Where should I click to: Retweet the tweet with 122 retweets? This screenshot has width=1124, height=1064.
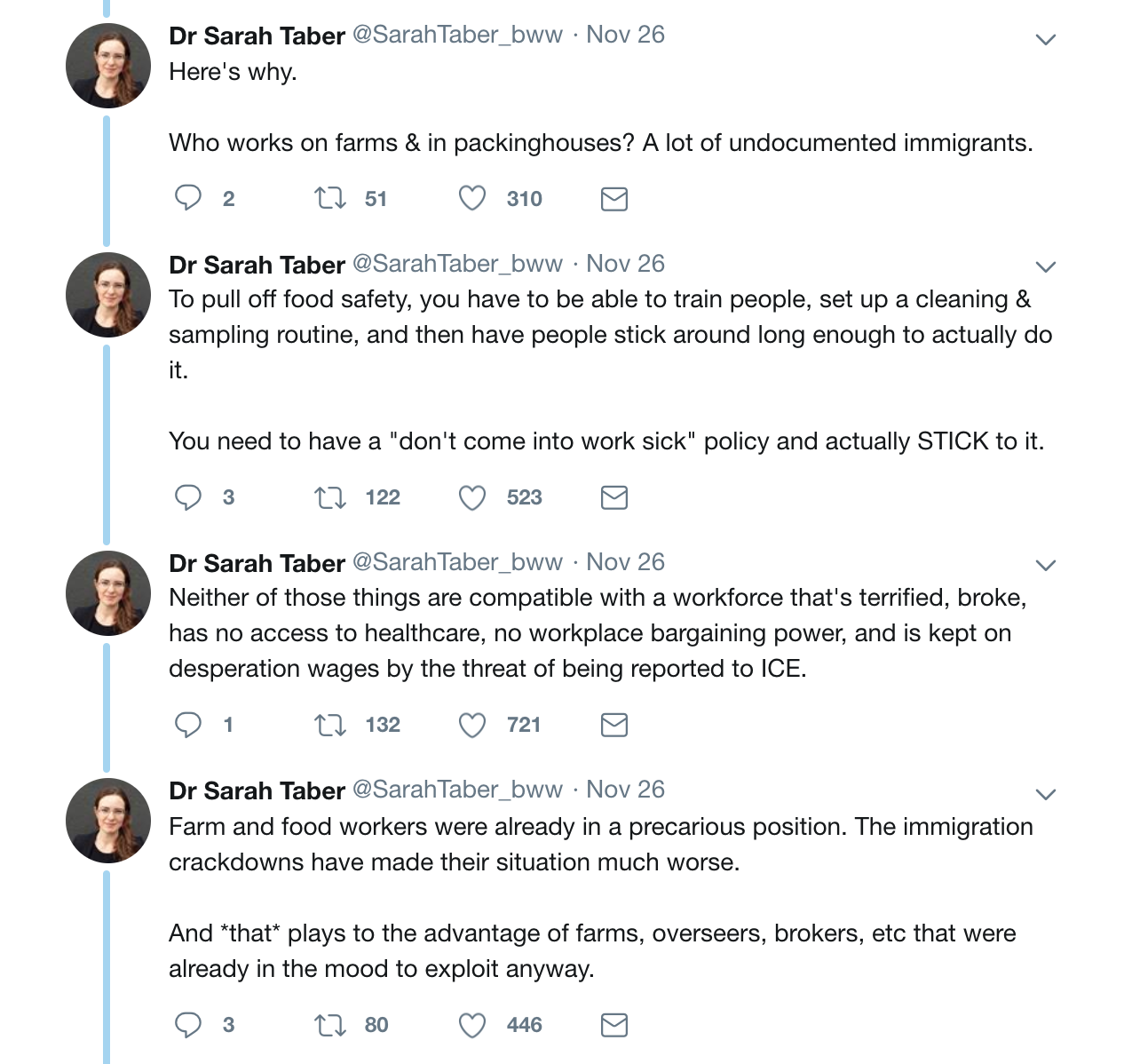click(x=330, y=496)
